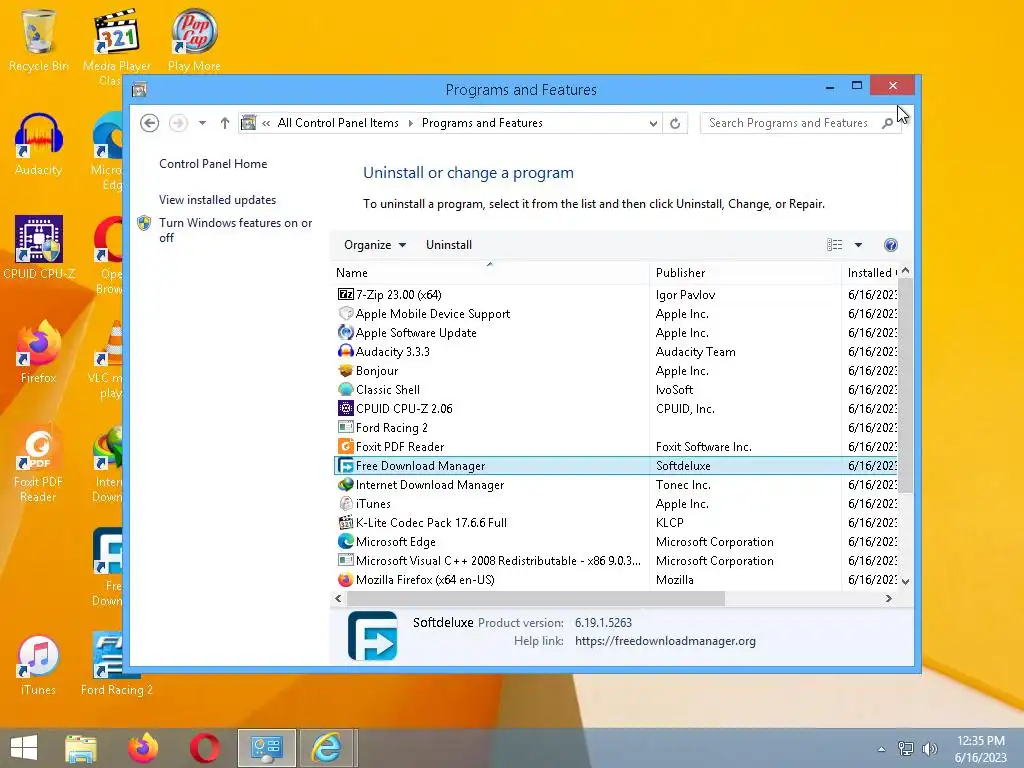The image size is (1024, 768).
Task: Open Recycle Bin desktop icon
Action: click(39, 40)
